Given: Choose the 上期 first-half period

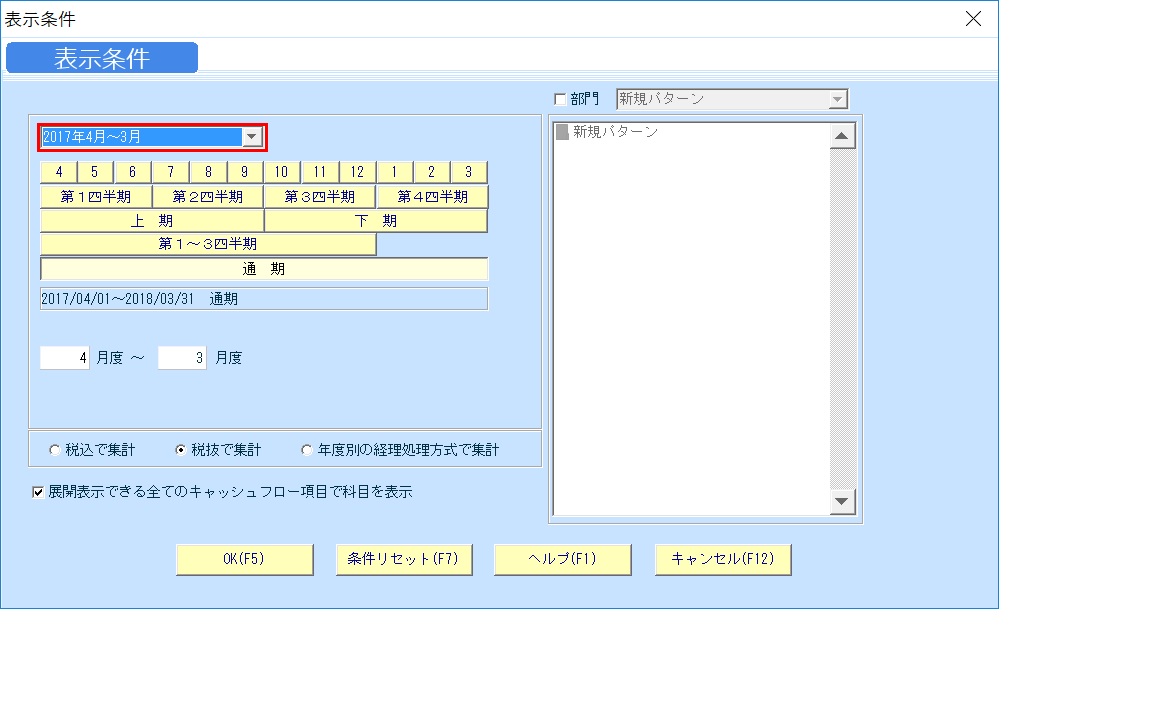Looking at the screenshot, I should (x=151, y=219).
